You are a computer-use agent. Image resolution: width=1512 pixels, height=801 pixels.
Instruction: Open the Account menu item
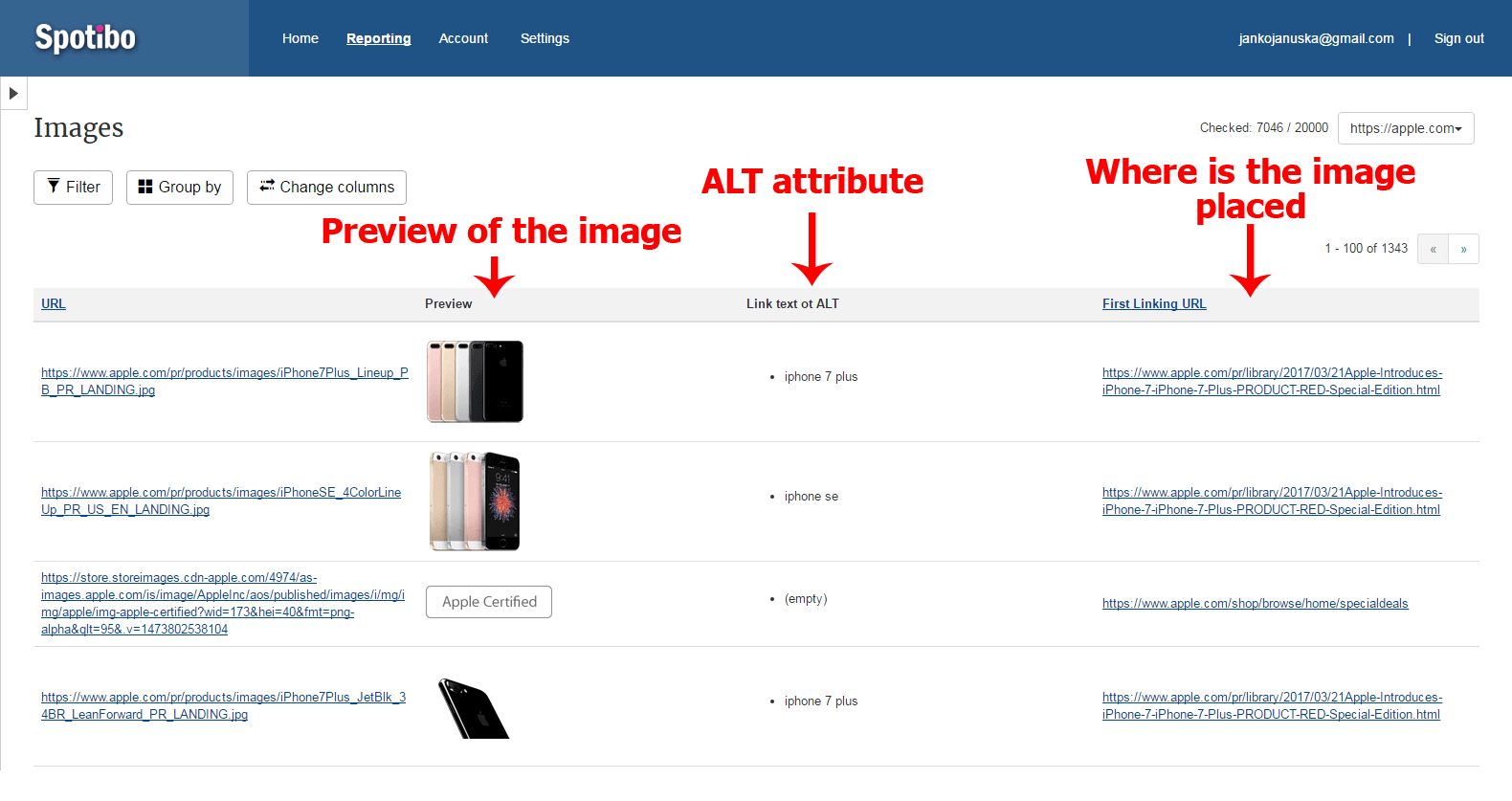point(463,38)
